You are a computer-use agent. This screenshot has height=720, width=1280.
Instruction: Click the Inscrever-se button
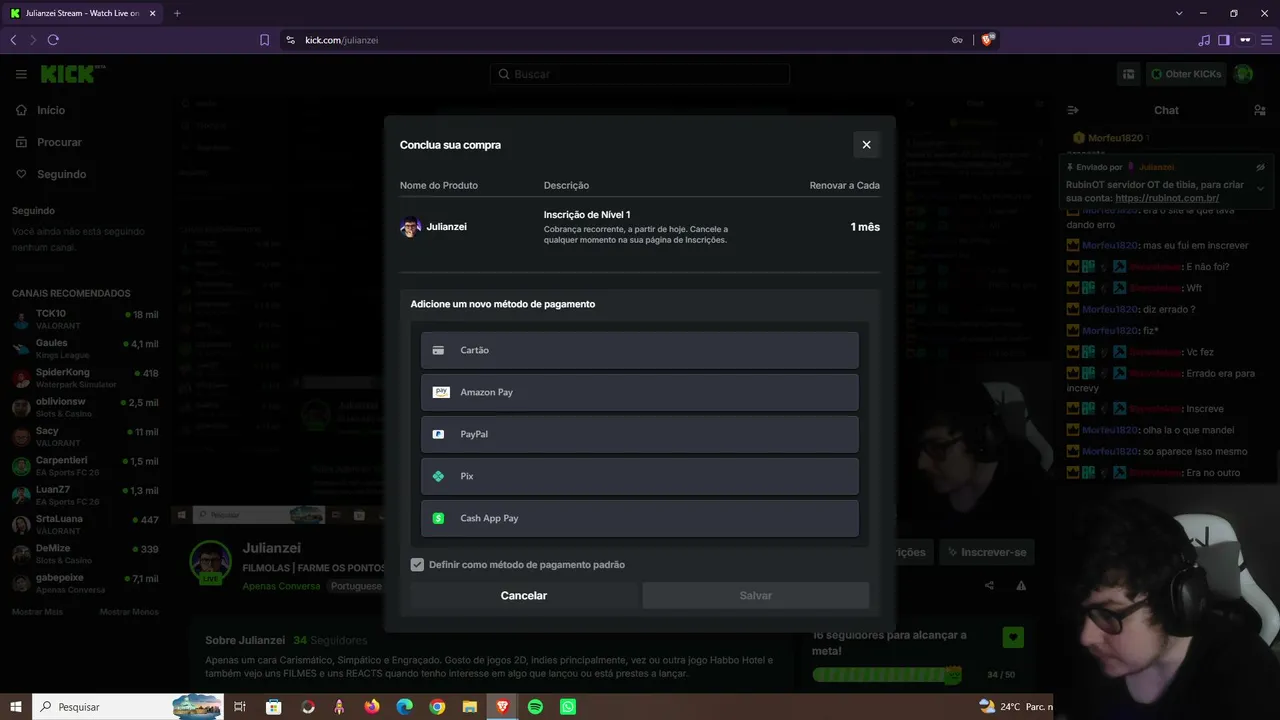tap(986, 552)
